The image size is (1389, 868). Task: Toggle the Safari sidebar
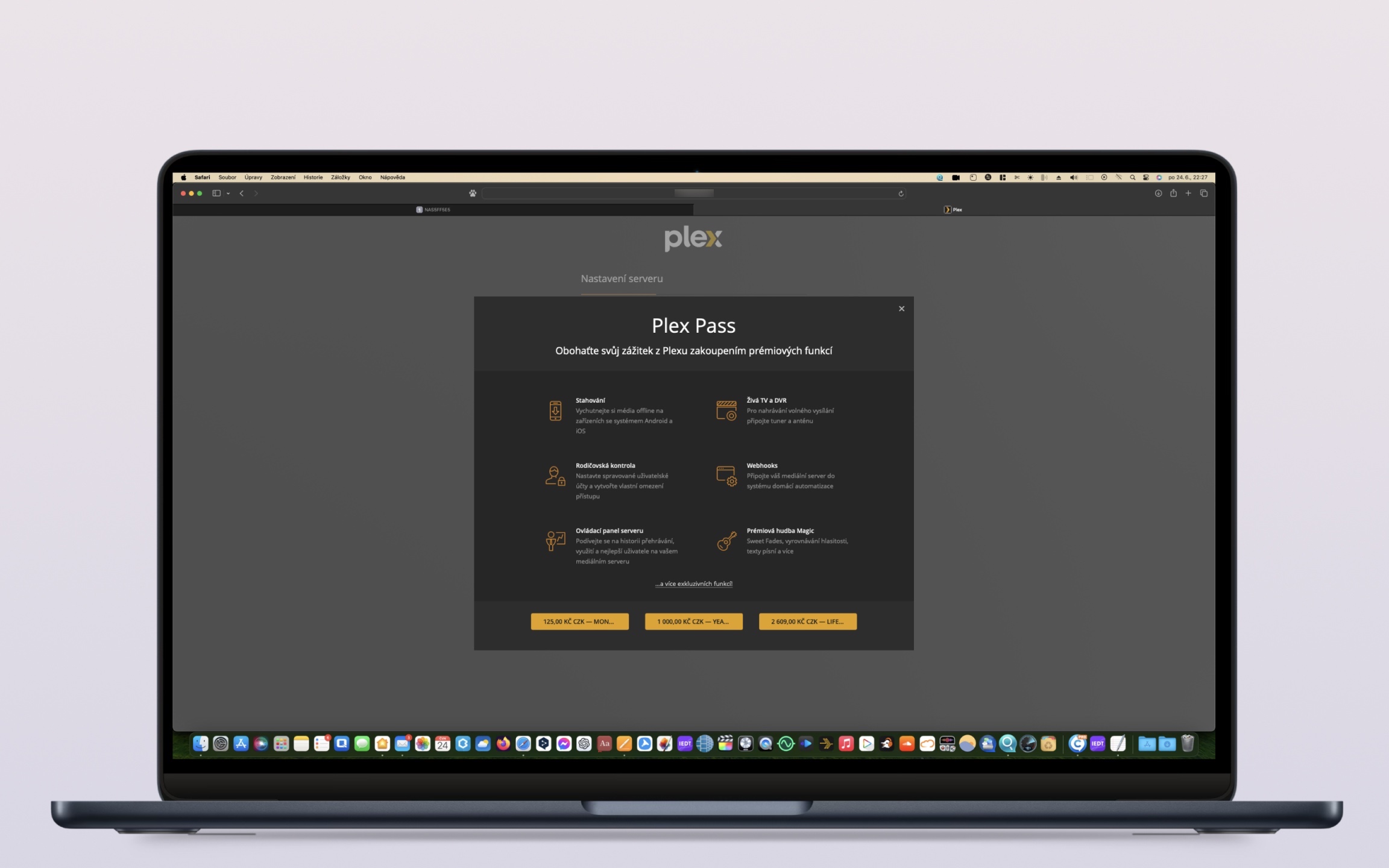pos(216,193)
